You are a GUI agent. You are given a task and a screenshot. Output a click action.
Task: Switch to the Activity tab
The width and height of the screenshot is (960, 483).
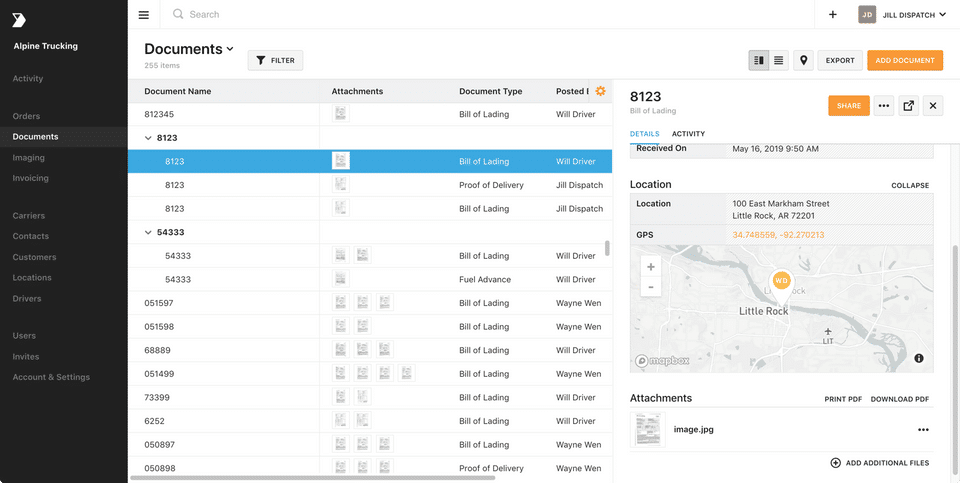[688, 133]
